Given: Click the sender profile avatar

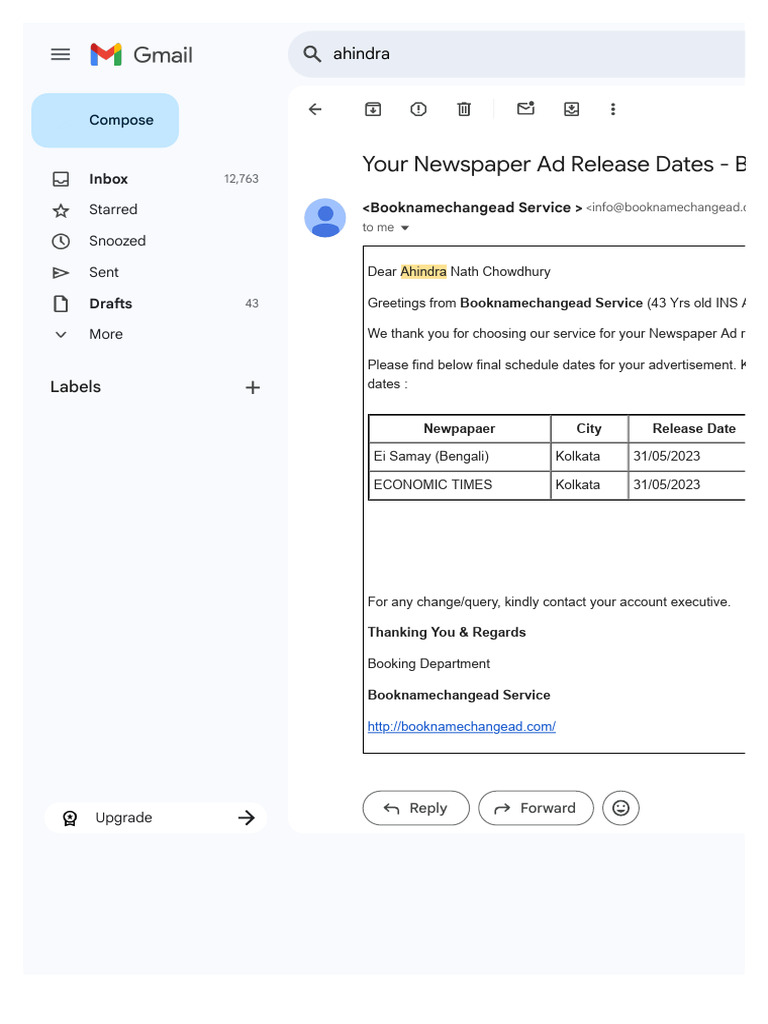Looking at the screenshot, I should (x=325, y=218).
